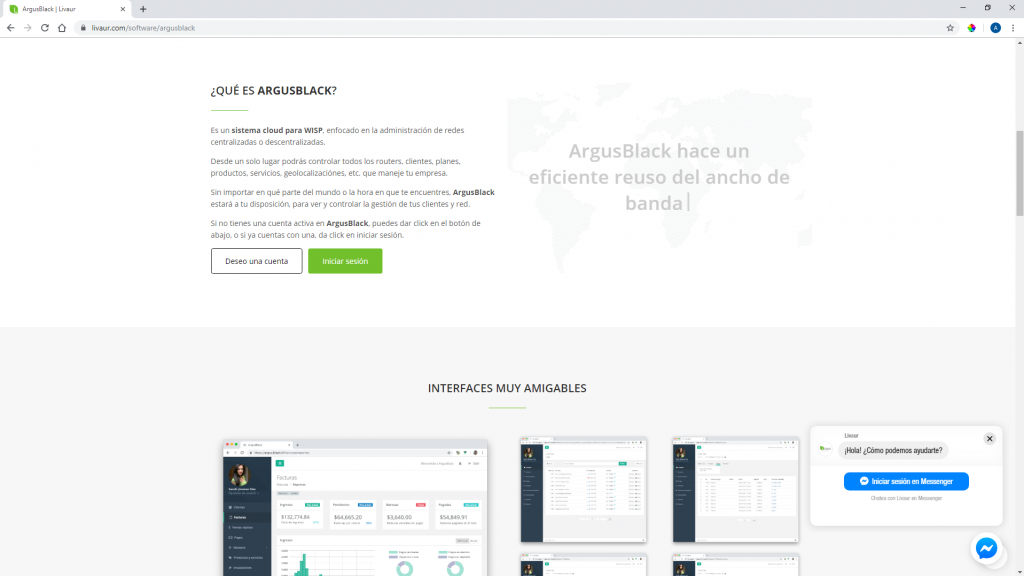Screen dimensions: 1024x576
Task: Close the Messenger chat popup
Action: pos(989,439)
